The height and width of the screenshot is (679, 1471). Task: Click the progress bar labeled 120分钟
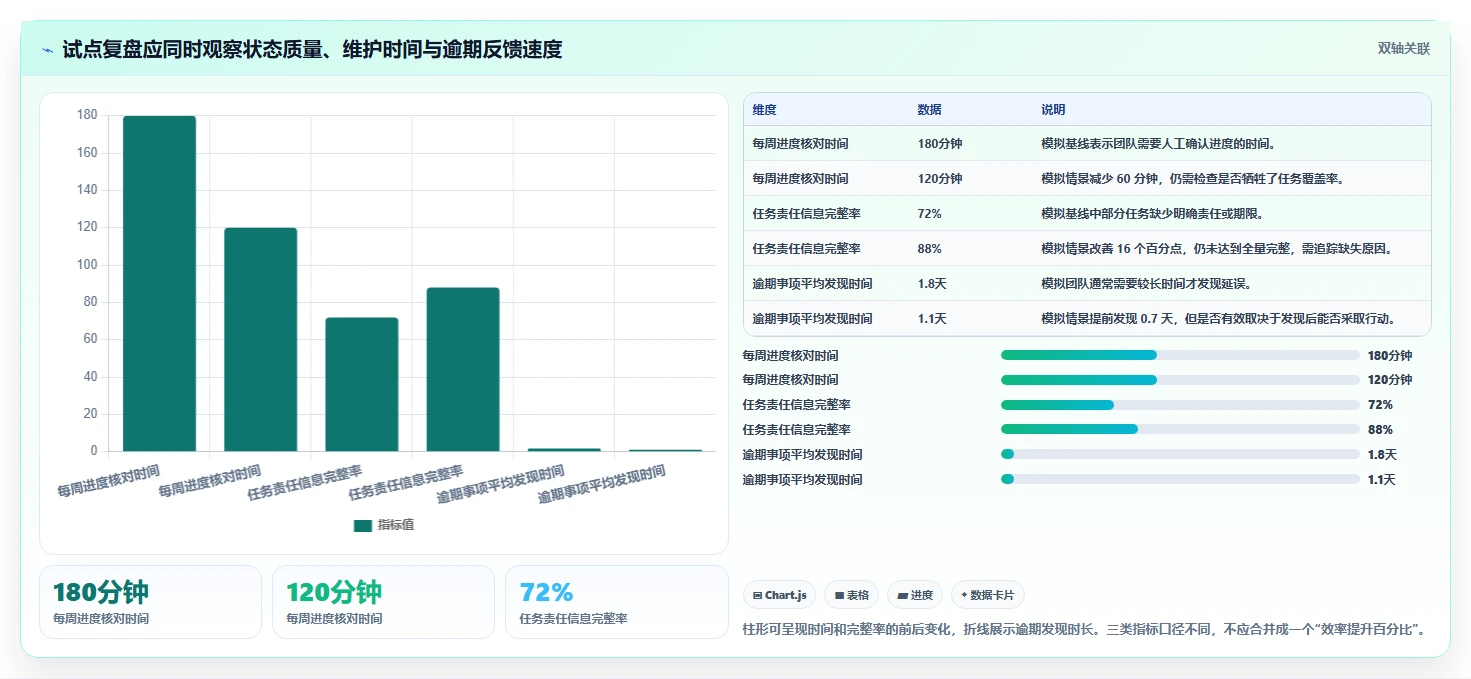1180,380
